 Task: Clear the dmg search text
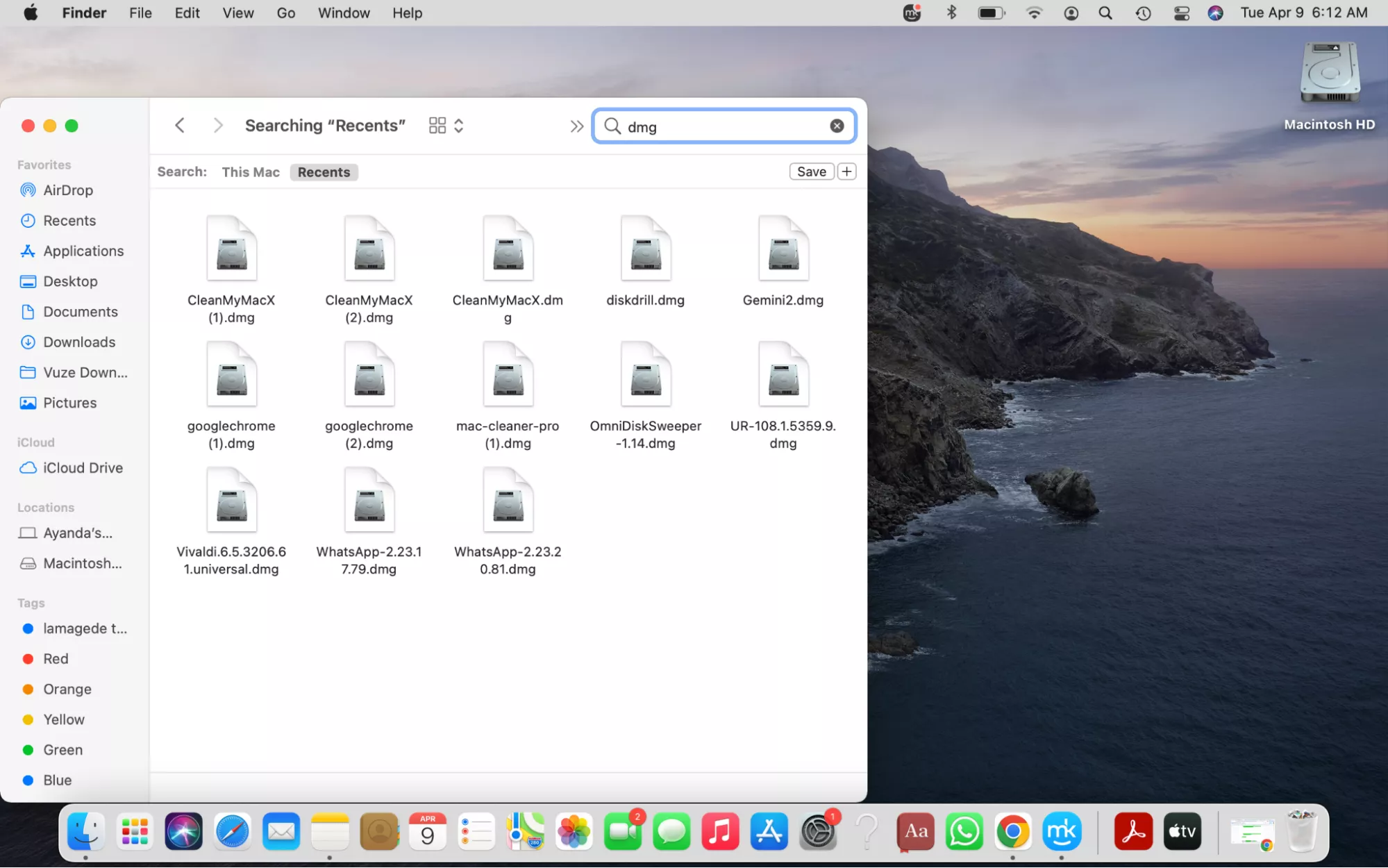click(837, 126)
